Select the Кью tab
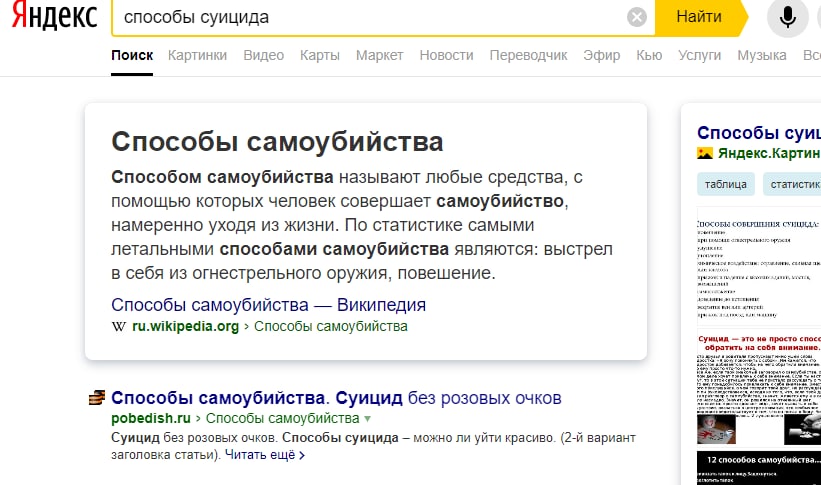The width and height of the screenshot is (821, 485). pos(649,55)
